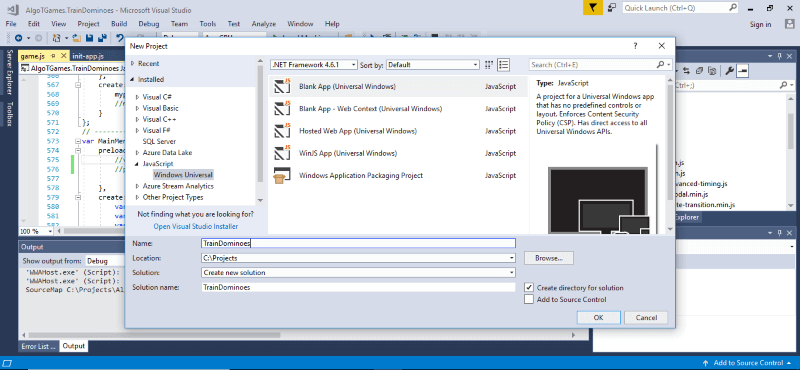Click the Browse... button
The height and width of the screenshot is (370, 800).
coord(548,258)
